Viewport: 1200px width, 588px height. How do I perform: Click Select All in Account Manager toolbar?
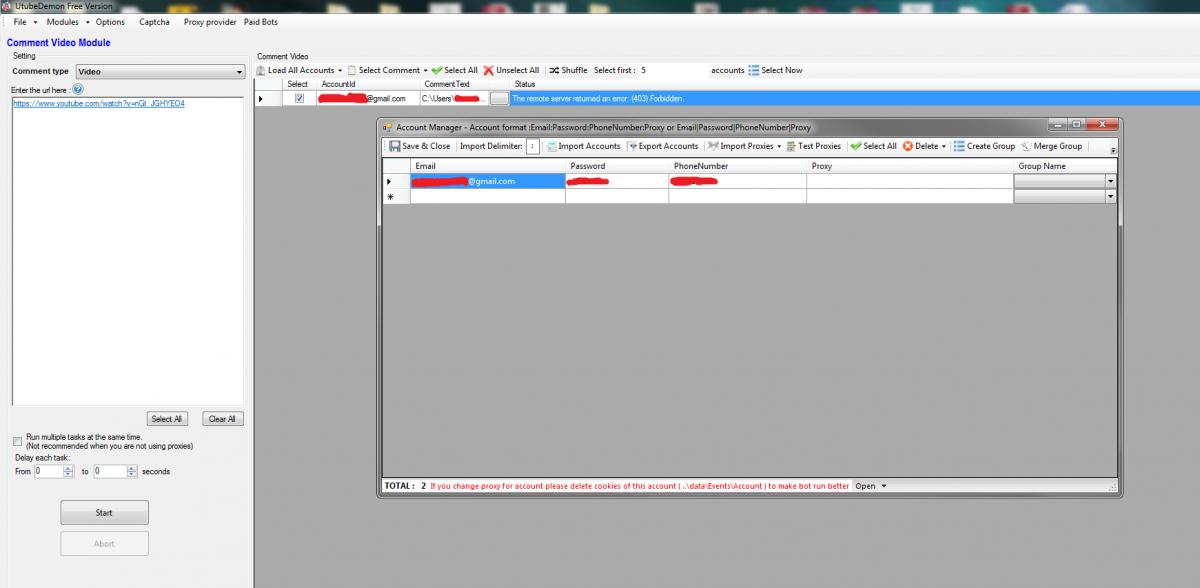tap(873, 146)
